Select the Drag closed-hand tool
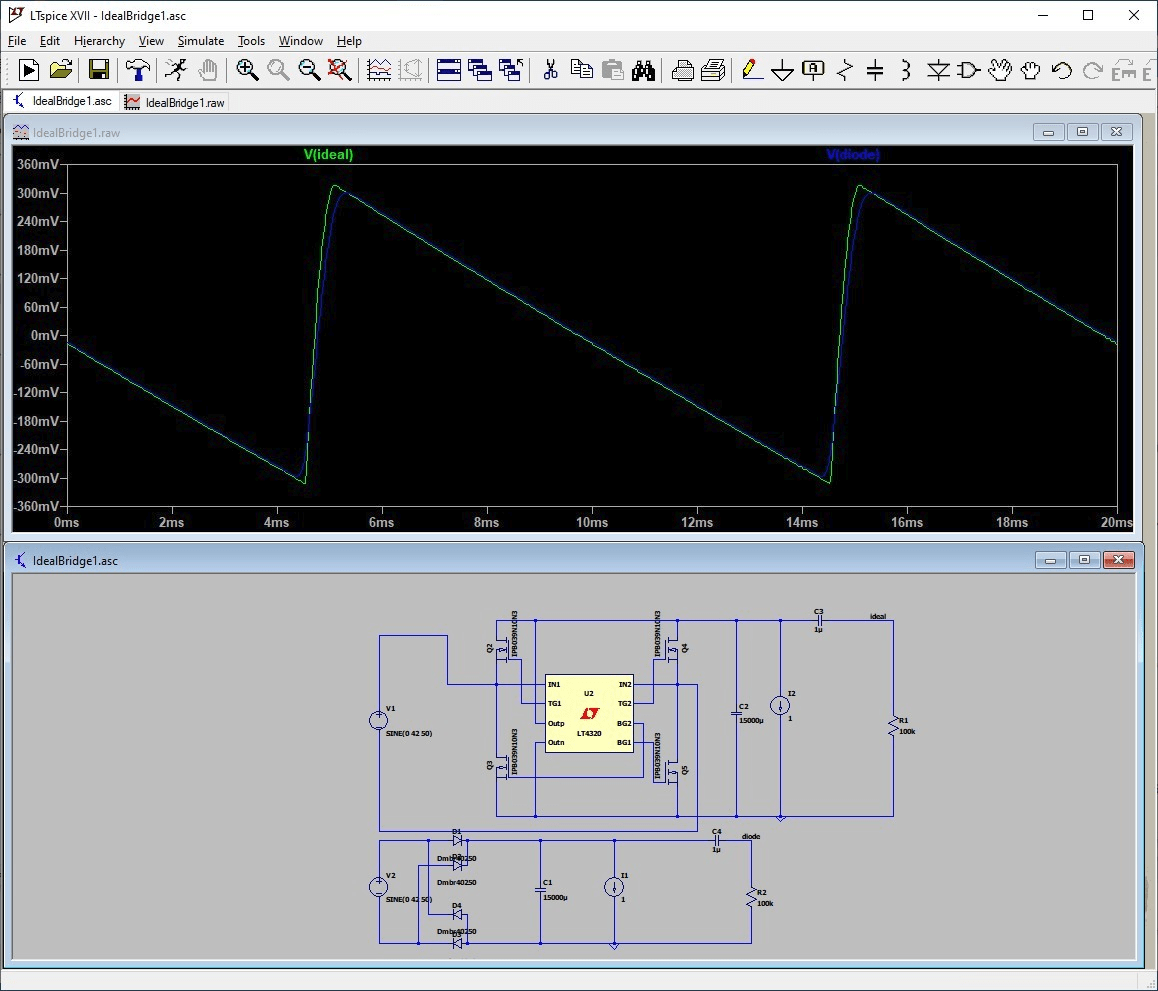Screen dimensions: 1158x991 click(1030, 70)
